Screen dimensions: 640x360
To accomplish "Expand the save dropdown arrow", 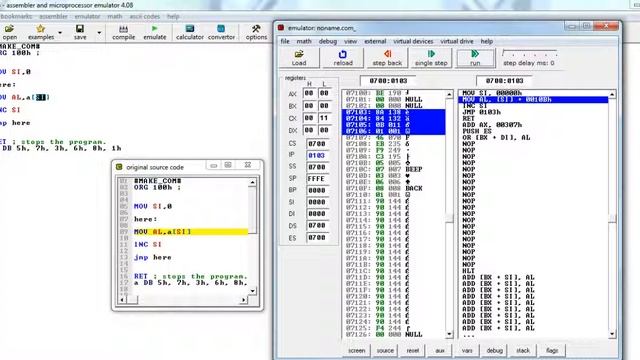I will pyautogui.click(x=99, y=33).
